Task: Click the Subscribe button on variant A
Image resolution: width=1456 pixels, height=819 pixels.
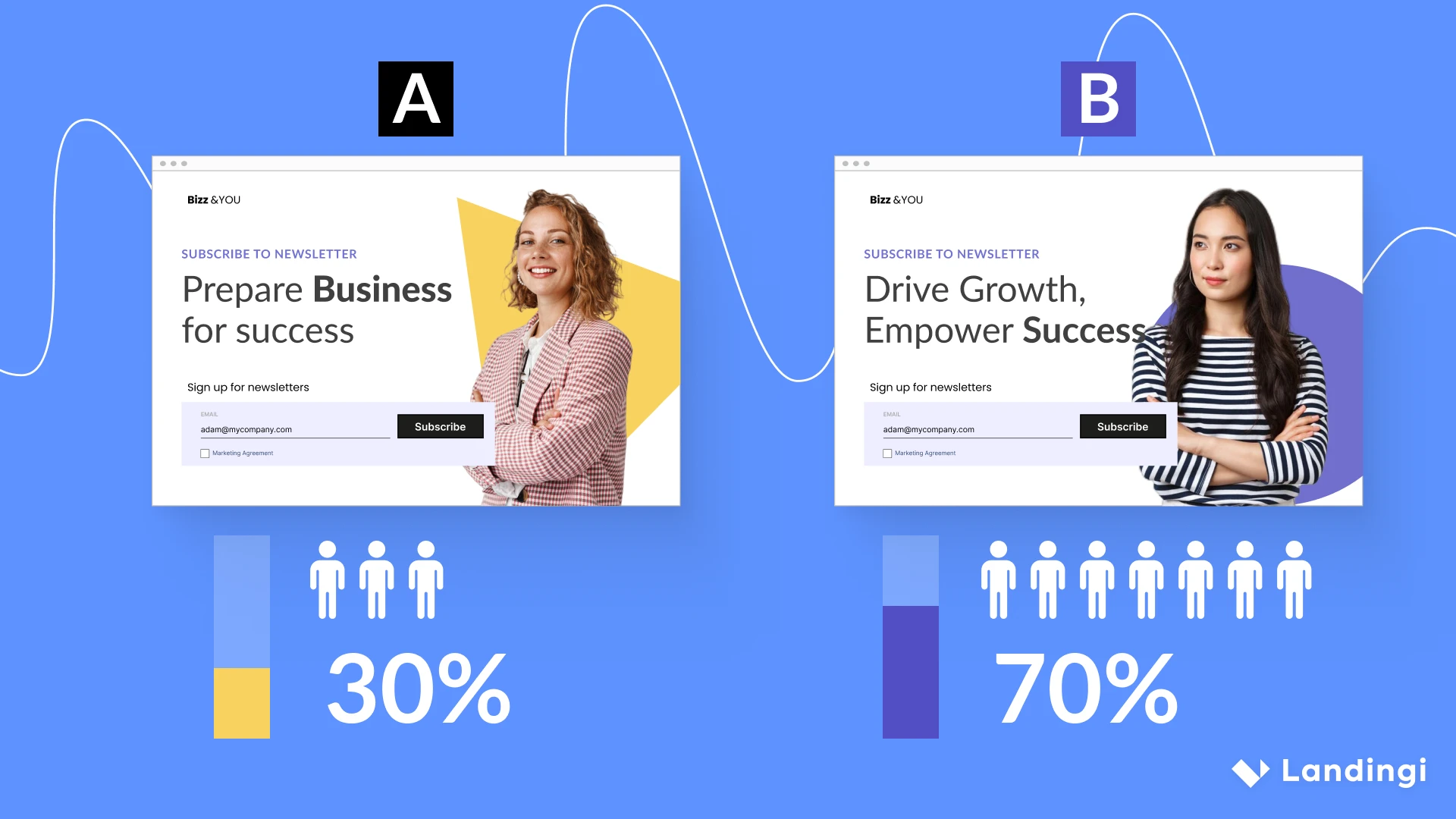Action: click(x=439, y=425)
